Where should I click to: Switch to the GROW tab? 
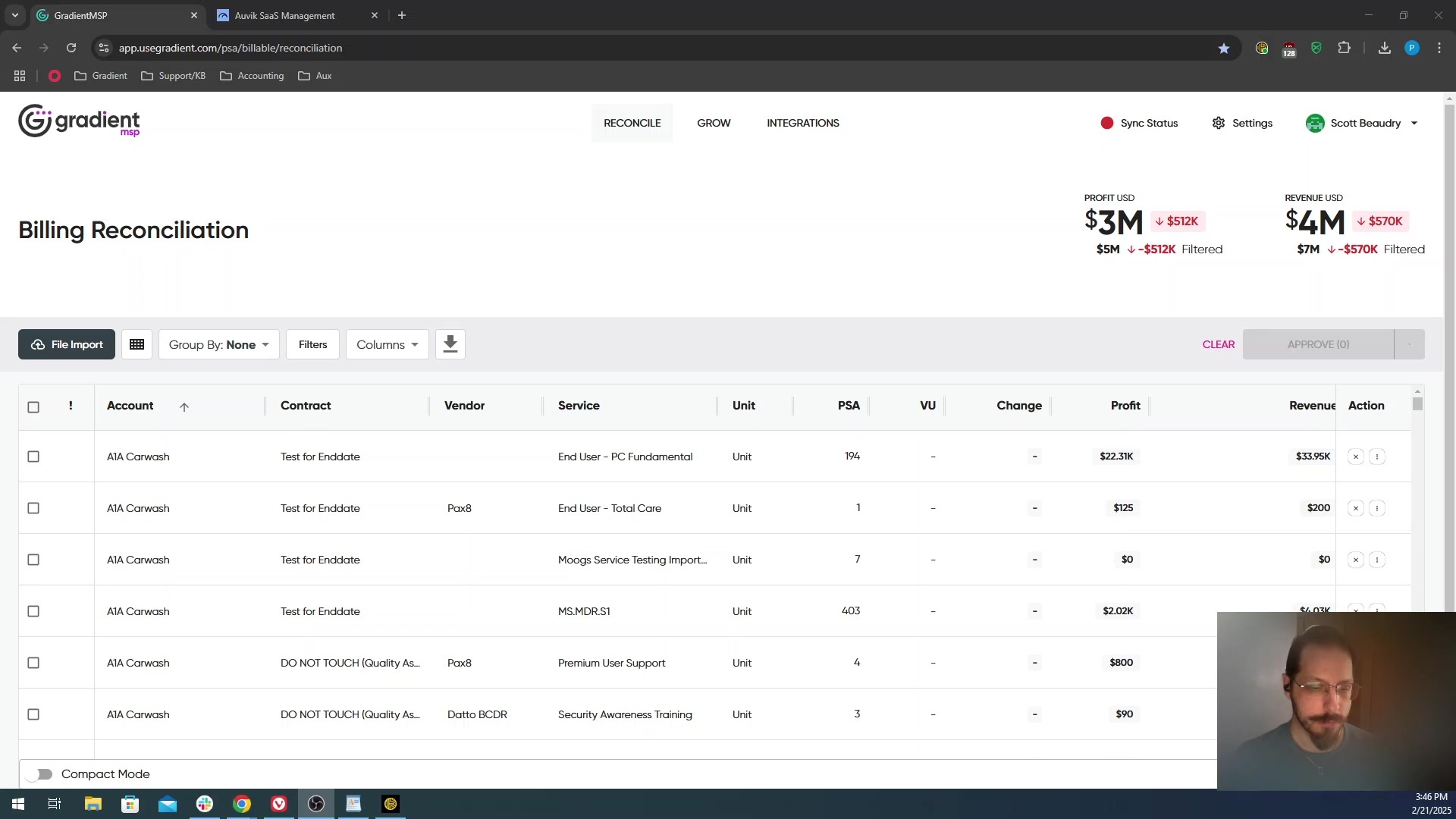[x=714, y=123]
